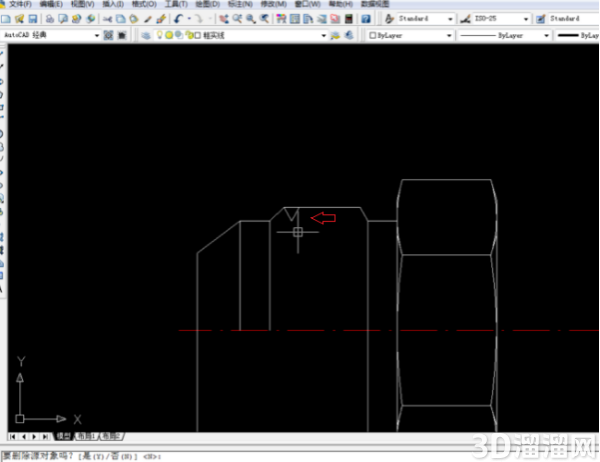The height and width of the screenshot is (462, 600).
Task: Open the ISO-25 dimension style dropdown
Action: tap(526, 19)
